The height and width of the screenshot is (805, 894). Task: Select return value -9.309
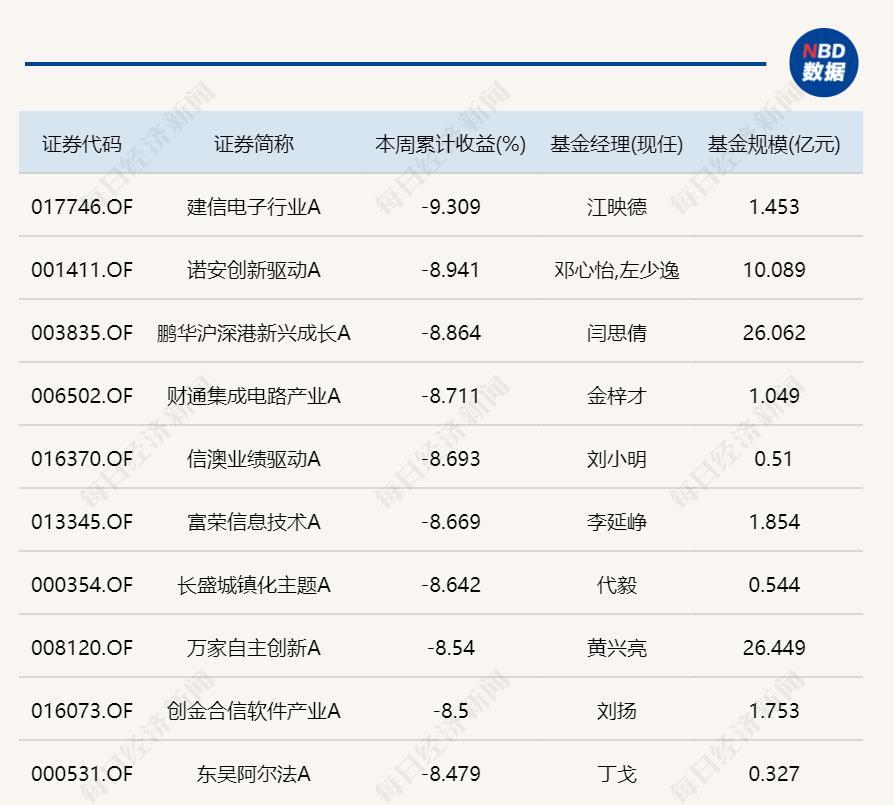pos(451,206)
